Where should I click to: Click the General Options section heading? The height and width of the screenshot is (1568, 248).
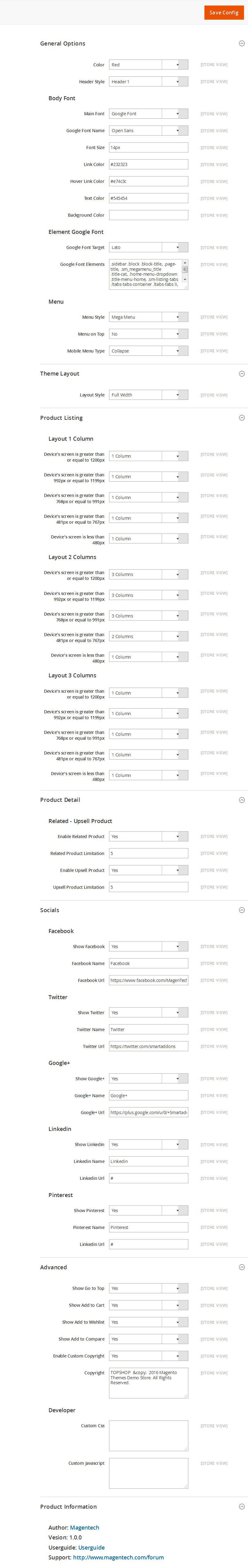[x=63, y=44]
